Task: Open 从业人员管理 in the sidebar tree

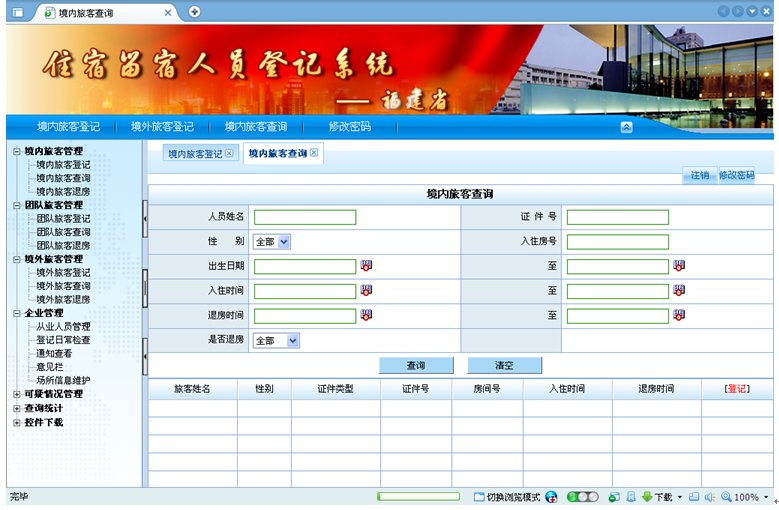Action: pyautogui.click(x=63, y=326)
